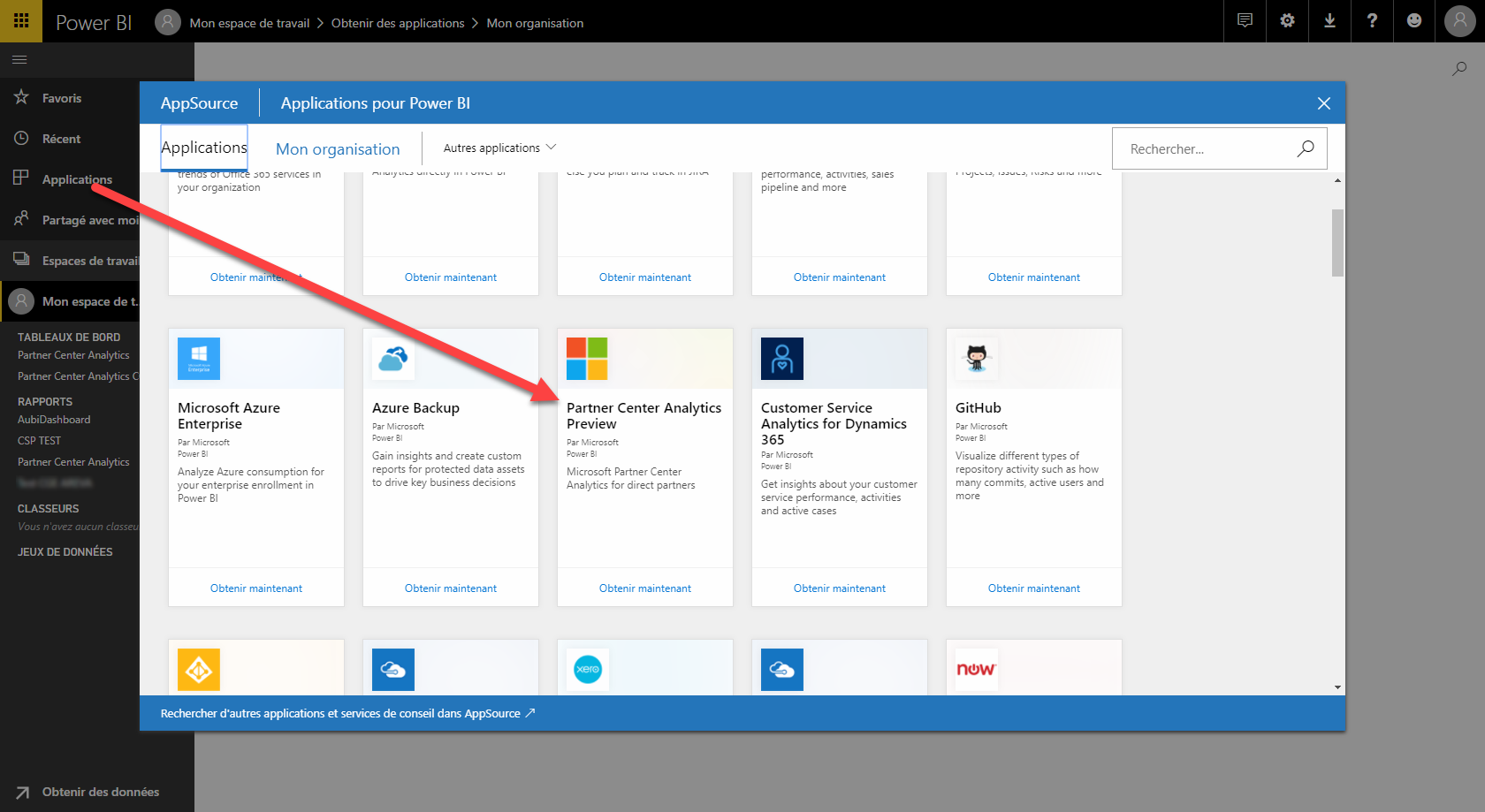Click the Azure Backup cloud icon

coord(393,359)
